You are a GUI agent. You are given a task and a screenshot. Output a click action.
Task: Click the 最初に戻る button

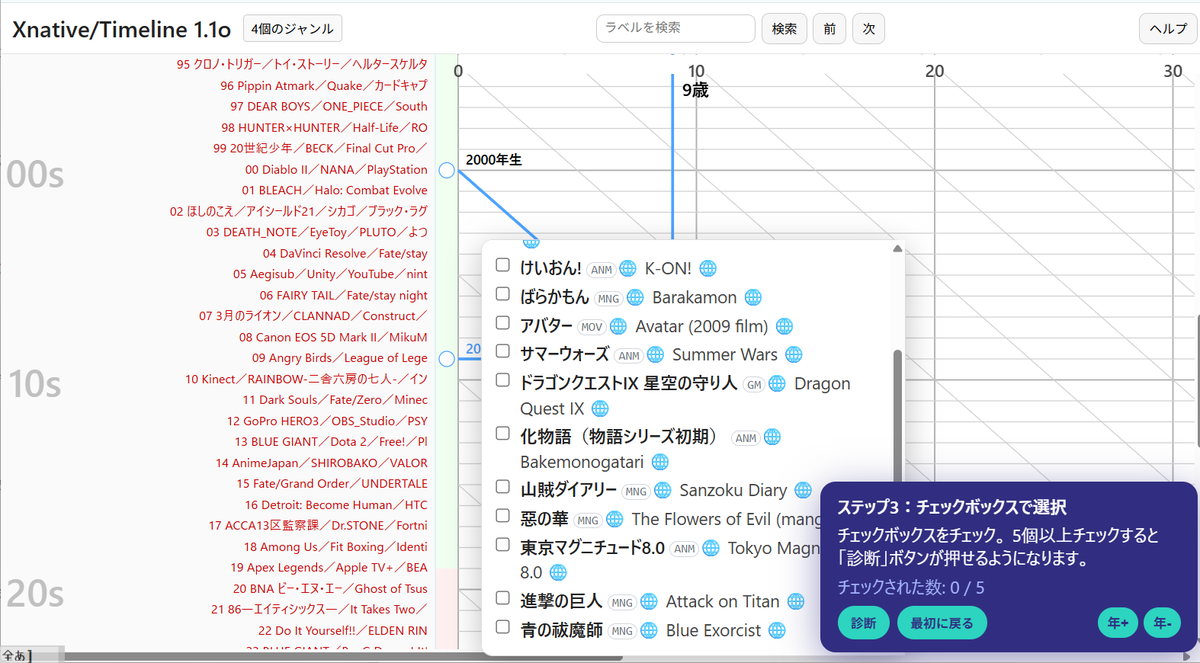pyautogui.click(x=942, y=622)
